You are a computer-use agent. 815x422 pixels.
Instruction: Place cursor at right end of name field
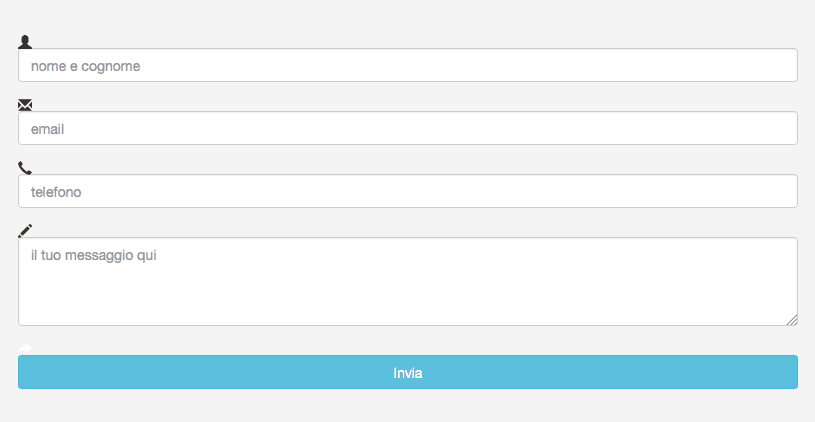[x=785, y=65]
